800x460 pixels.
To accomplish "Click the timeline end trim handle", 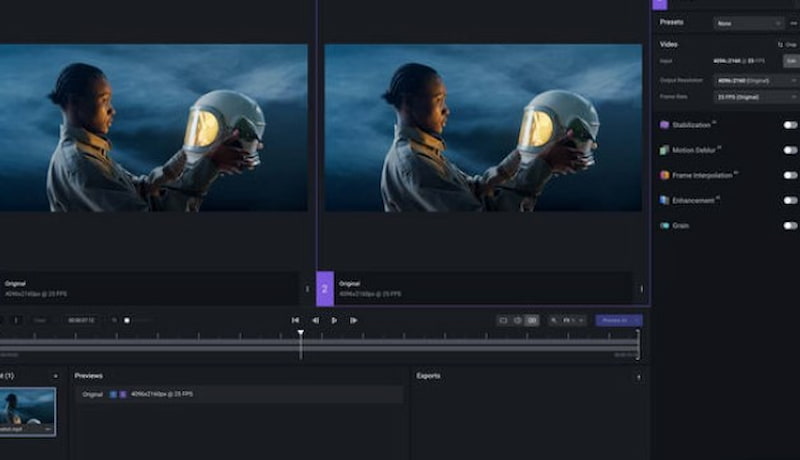I will [x=638, y=345].
